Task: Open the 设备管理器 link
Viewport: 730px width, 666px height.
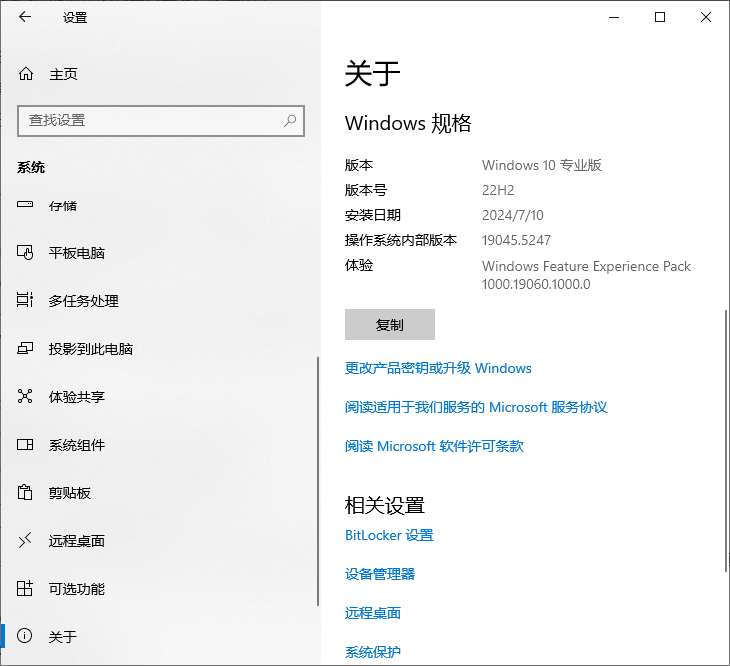Action: click(x=380, y=574)
